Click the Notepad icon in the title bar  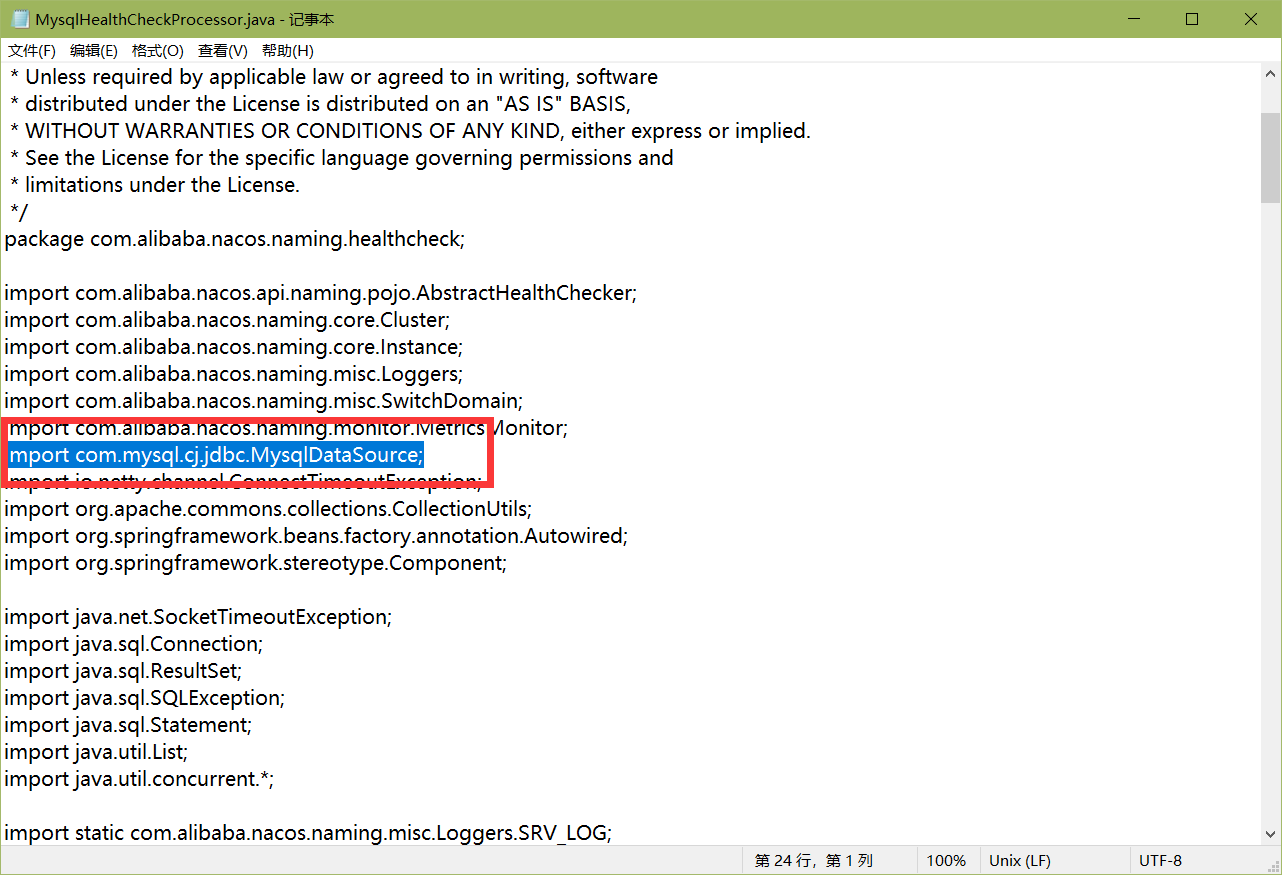[x=20, y=19]
